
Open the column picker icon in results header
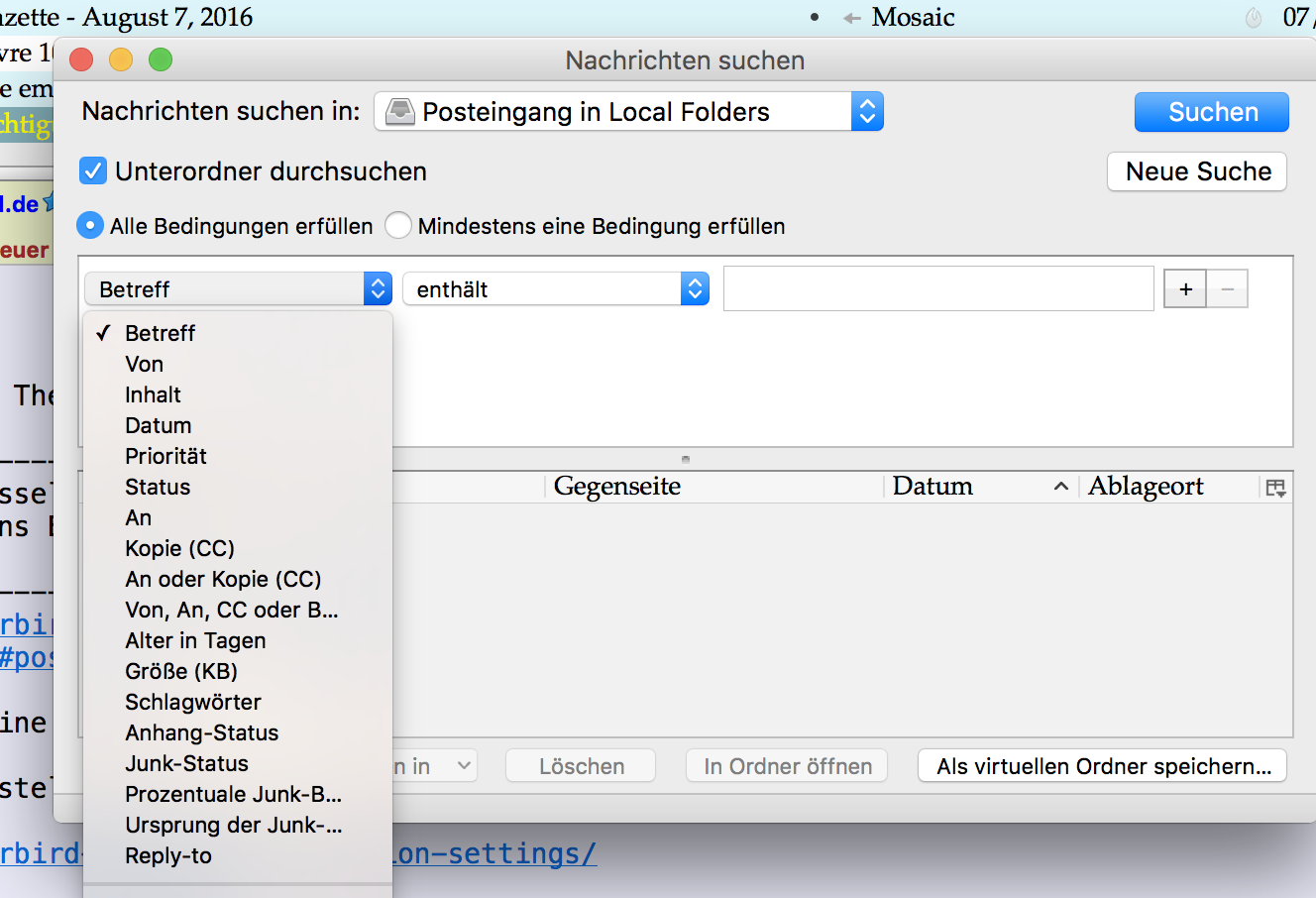click(x=1275, y=487)
